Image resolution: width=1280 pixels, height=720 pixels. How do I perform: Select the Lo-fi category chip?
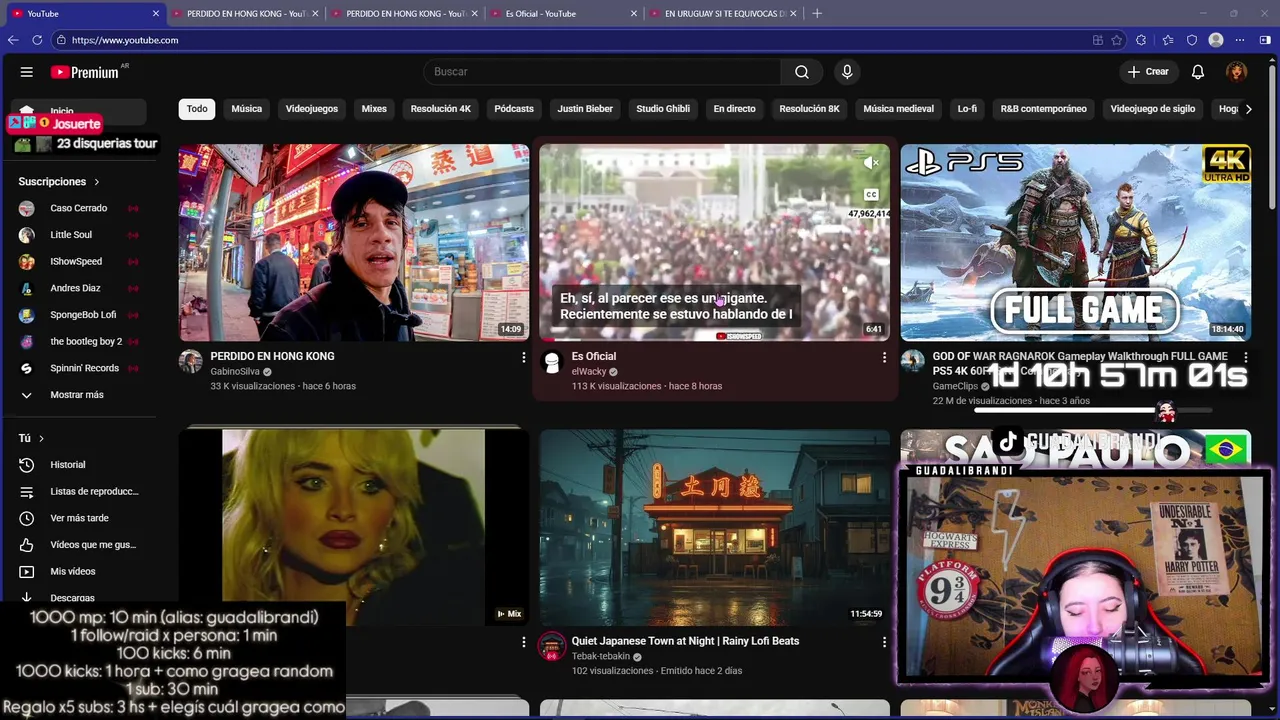(x=967, y=109)
